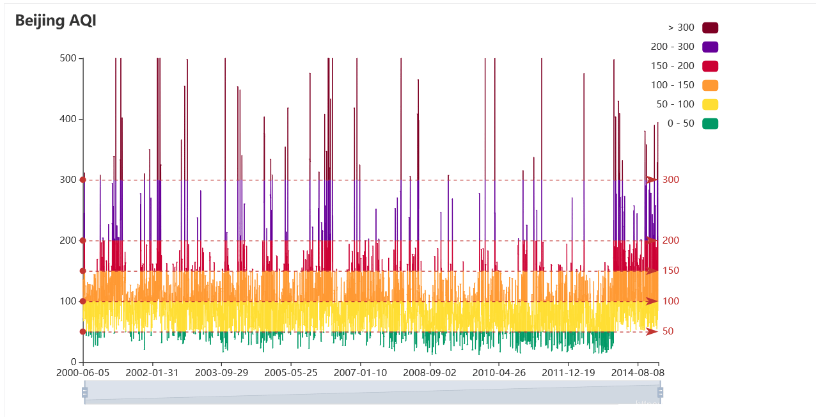Click the '200 - 300' legend label
The image size is (816, 417).
[672, 47]
